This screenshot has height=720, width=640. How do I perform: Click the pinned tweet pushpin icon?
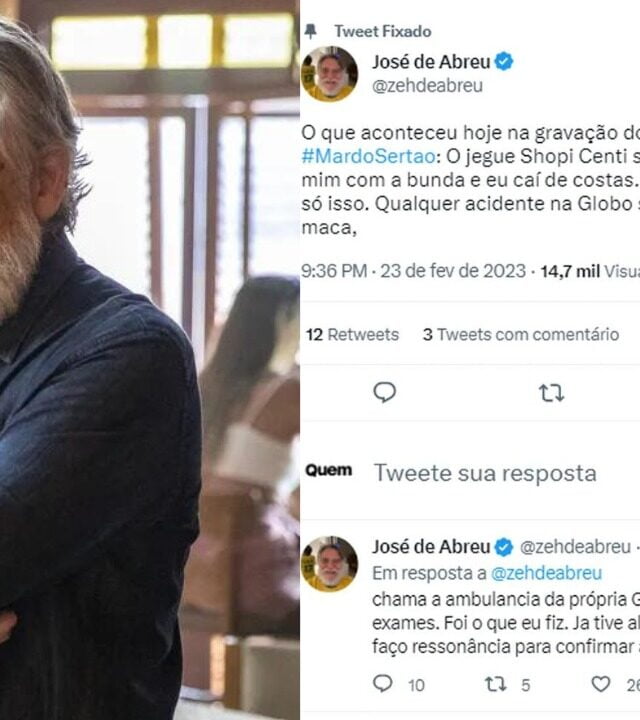pyautogui.click(x=311, y=32)
